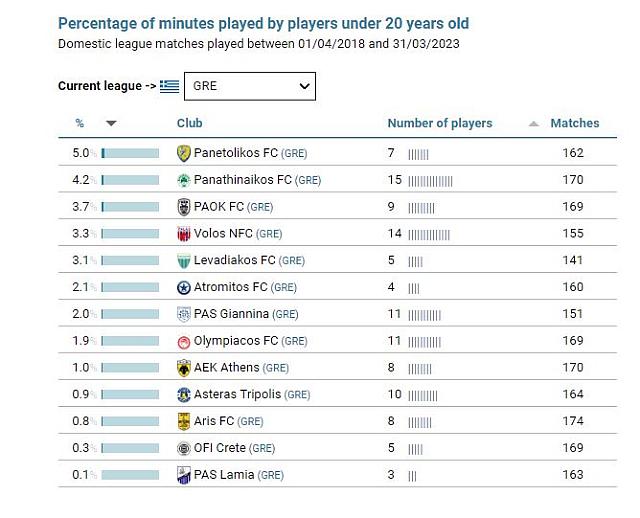Screen dimensions: 640x518
Task: Open the Asteras Tripolis club link
Action: click(x=237, y=394)
